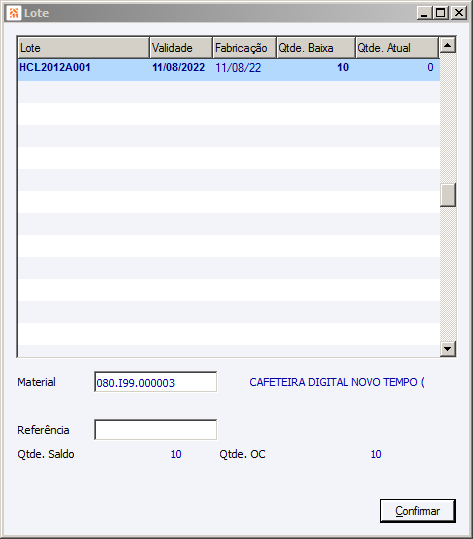Confirm the lot selection with Confirmar
Viewport: 473px width, 539px height.
tap(418, 511)
